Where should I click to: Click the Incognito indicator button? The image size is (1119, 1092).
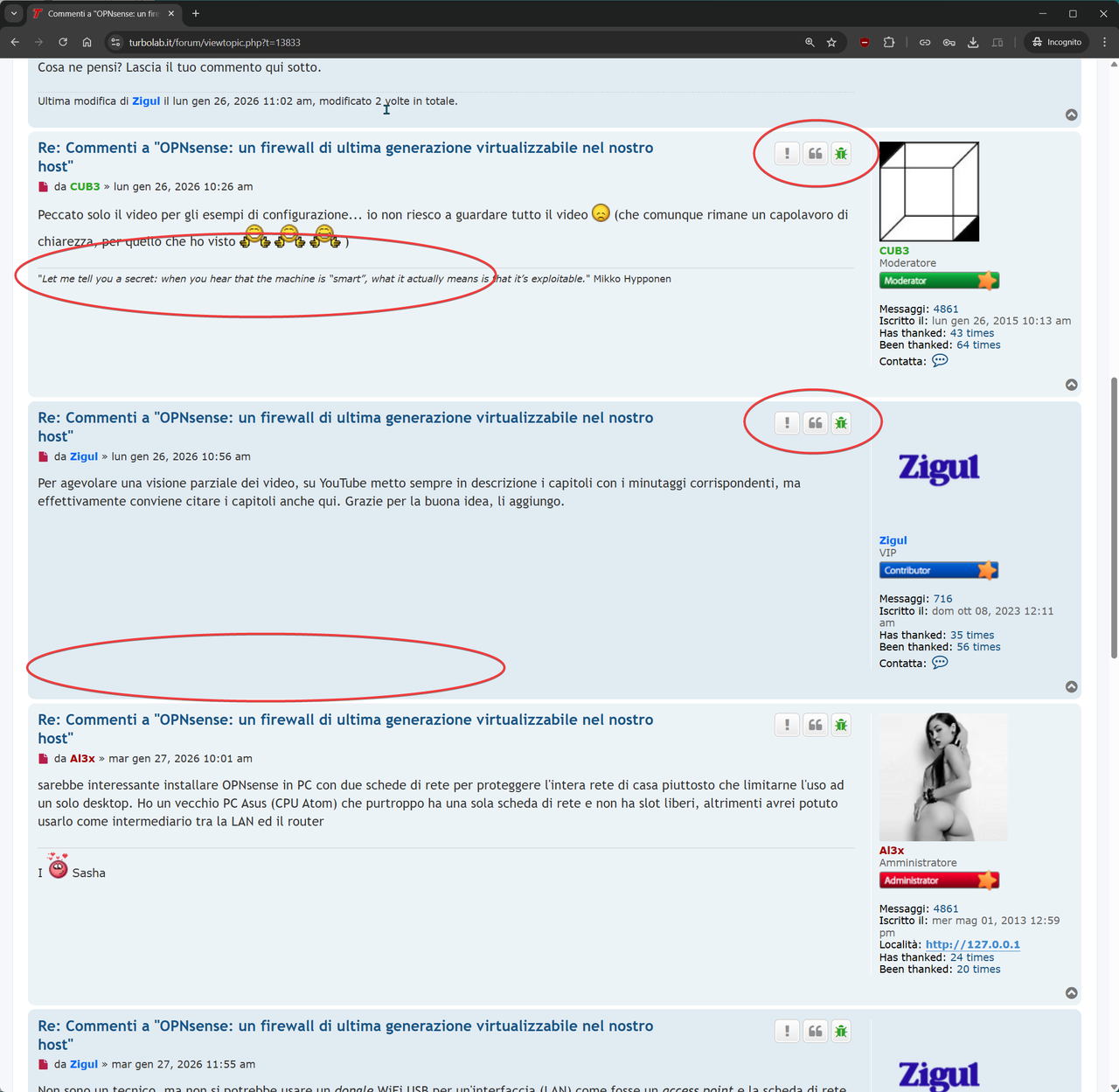(x=1056, y=42)
